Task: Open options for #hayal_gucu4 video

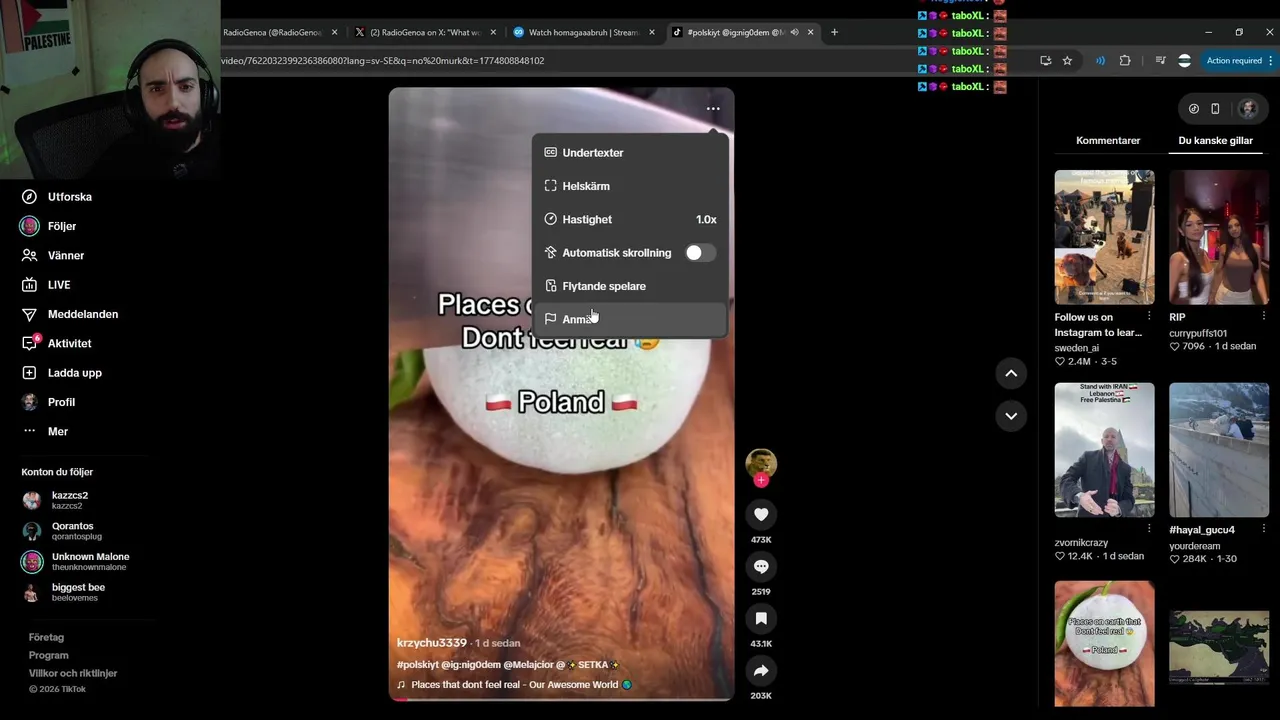Action: click(x=1263, y=529)
